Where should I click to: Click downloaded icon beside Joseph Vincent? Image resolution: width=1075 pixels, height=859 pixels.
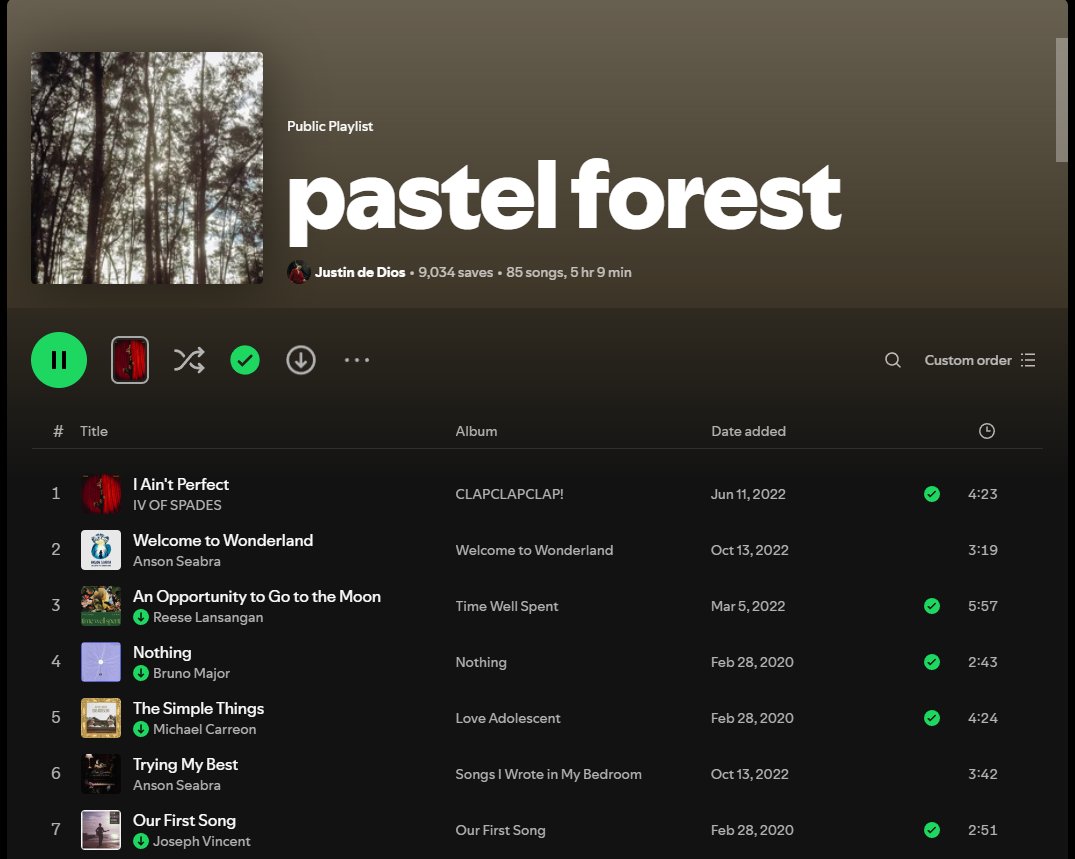[x=141, y=841]
